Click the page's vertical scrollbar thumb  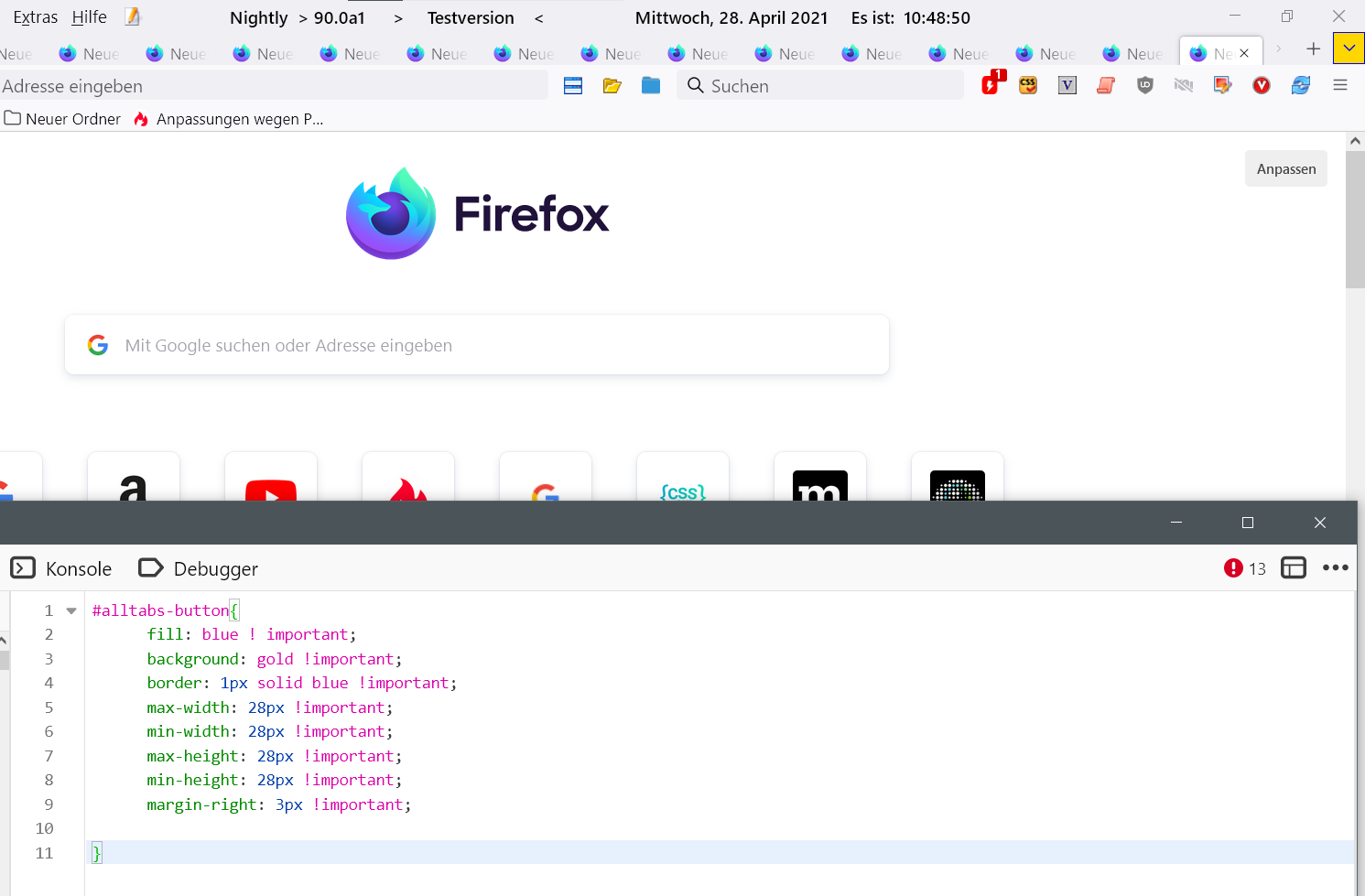pos(1355,220)
